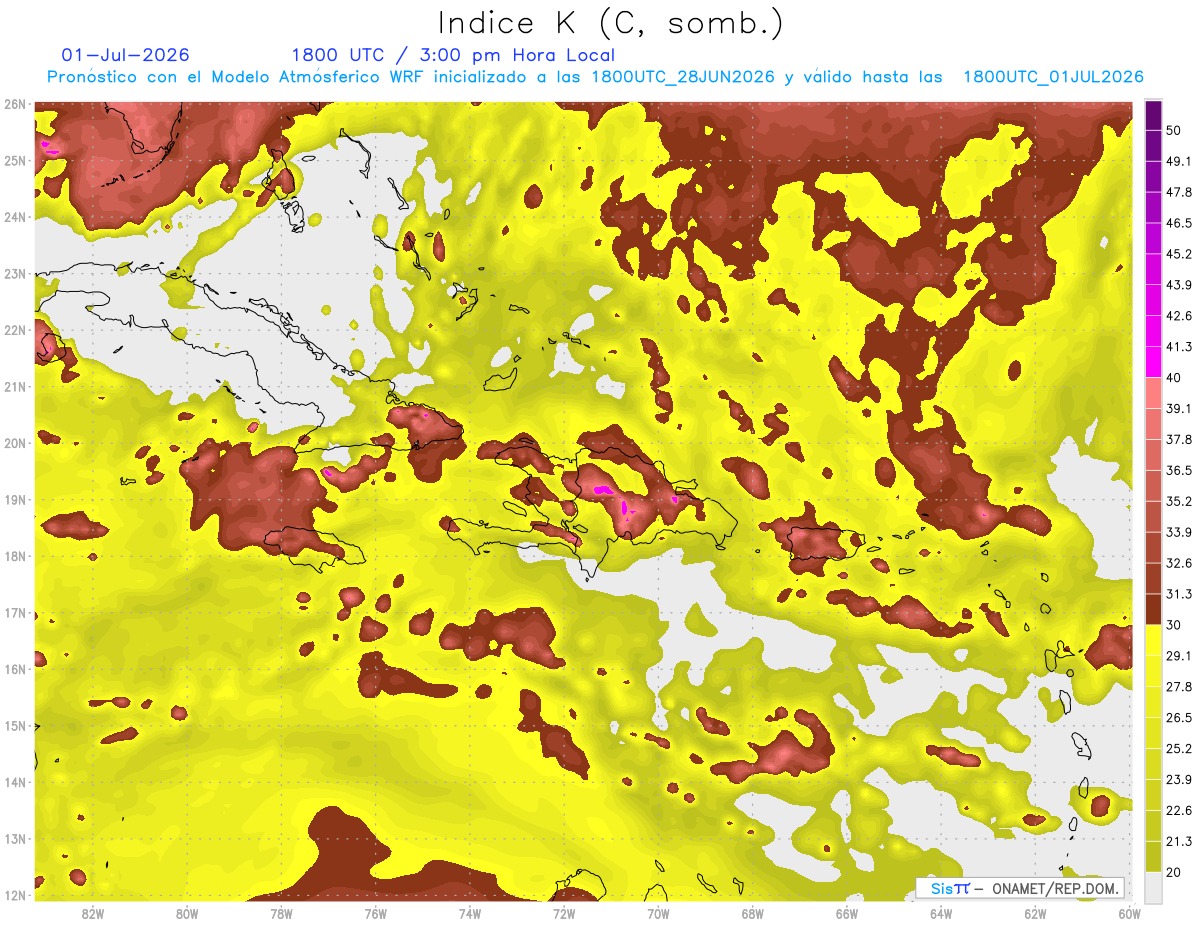Image resolution: width=1200 pixels, height=927 pixels.
Task: Click the "Indice K (C, somb.)" map title
Action: click(x=610, y=23)
